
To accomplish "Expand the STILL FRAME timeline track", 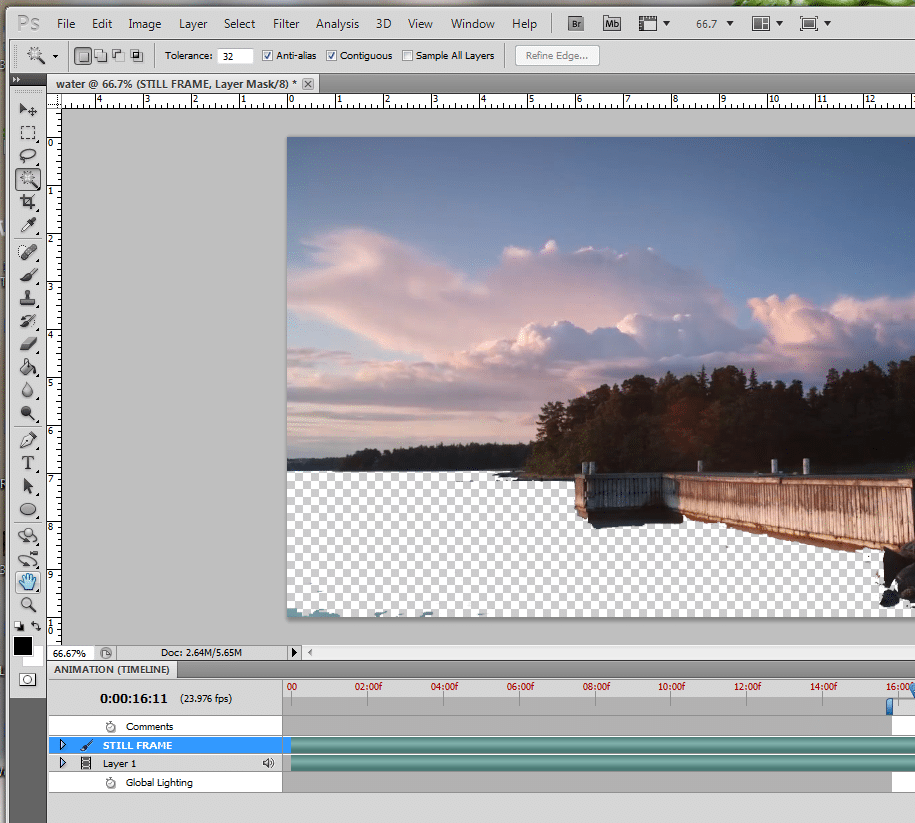I will 62,745.
